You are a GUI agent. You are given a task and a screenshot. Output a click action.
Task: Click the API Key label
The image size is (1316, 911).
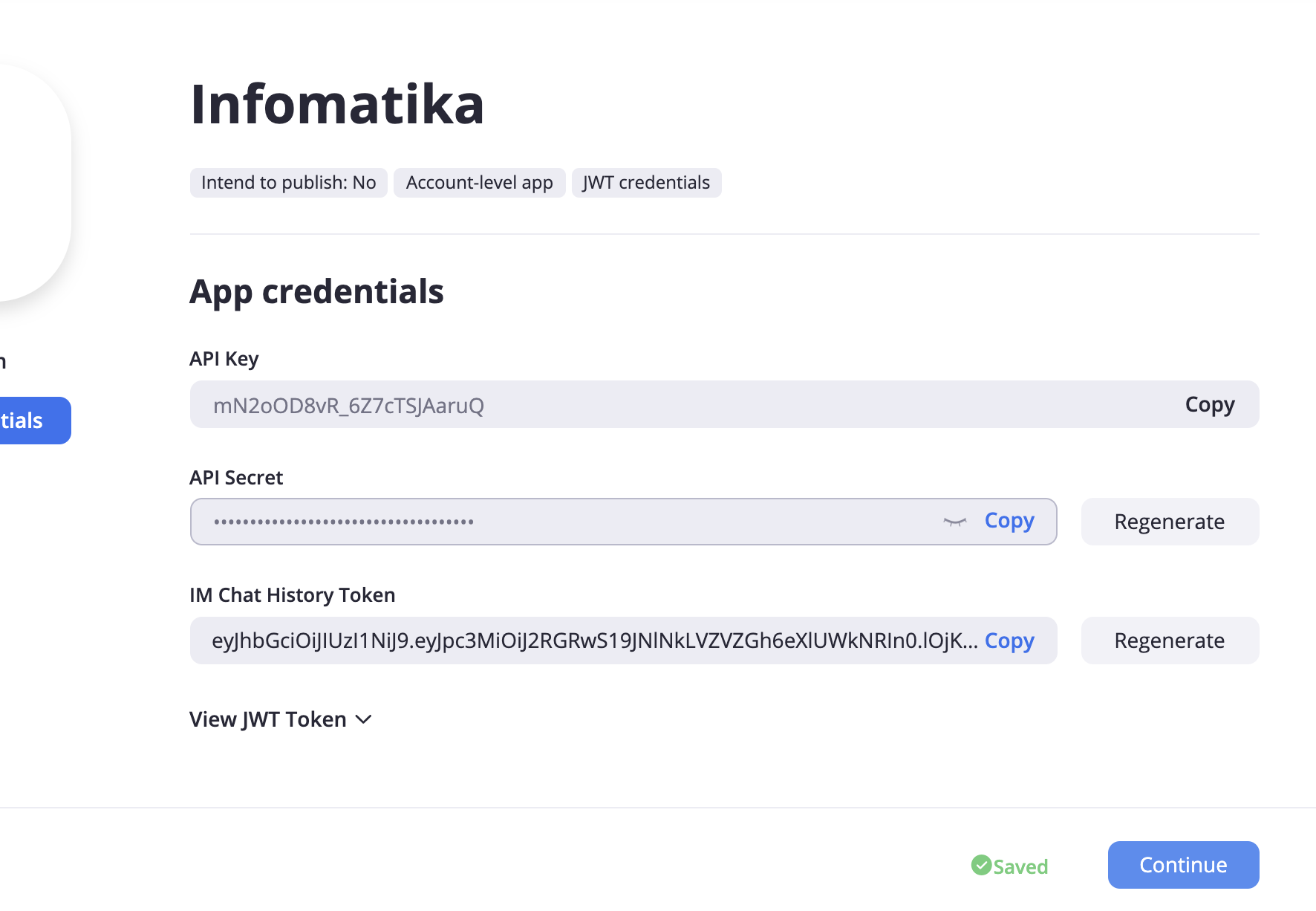click(x=224, y=359)
